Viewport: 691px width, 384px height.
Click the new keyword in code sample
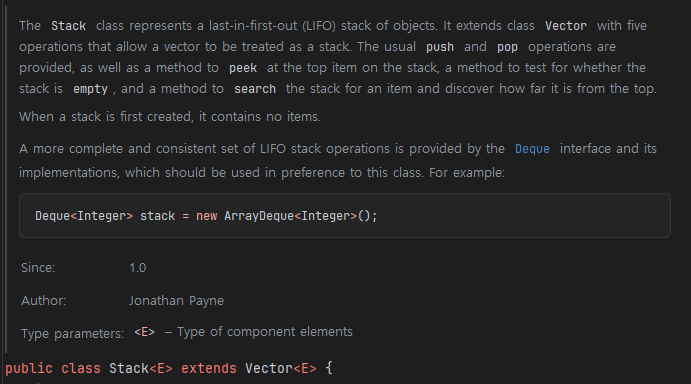coord(207,216)
